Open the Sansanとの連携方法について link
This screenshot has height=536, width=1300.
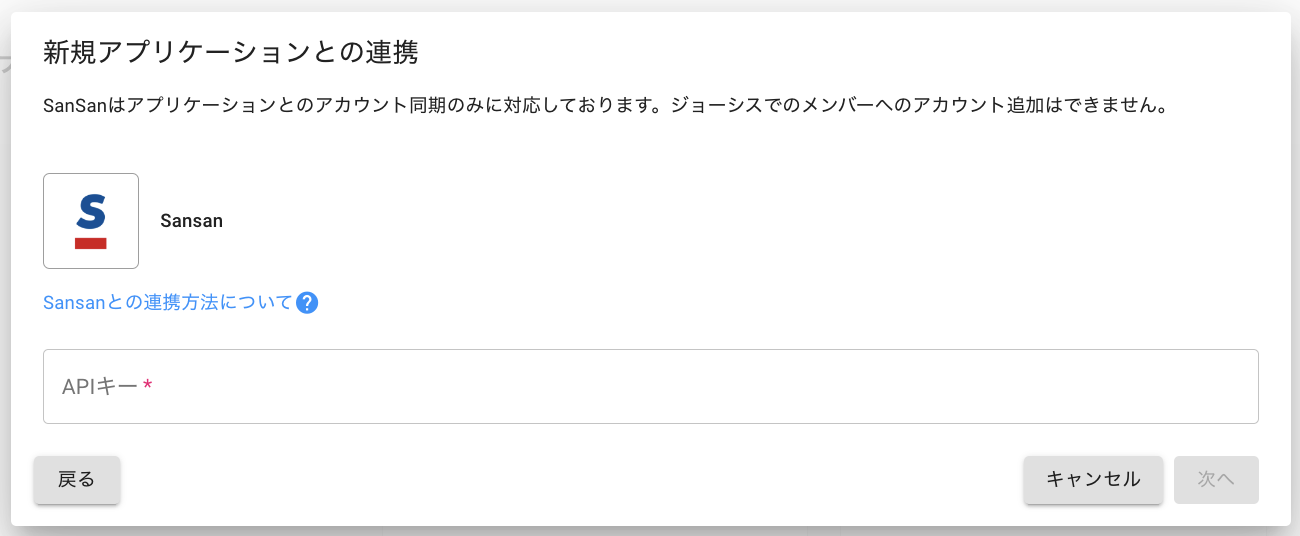tap(168, 303)
